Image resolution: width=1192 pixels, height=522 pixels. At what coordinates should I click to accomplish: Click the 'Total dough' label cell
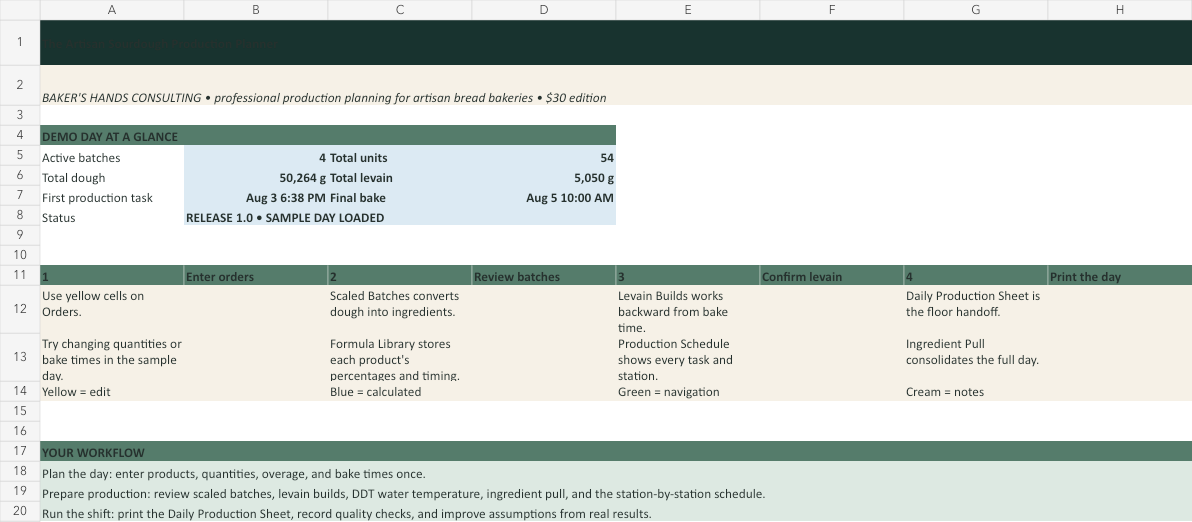(x=112, y=177)
